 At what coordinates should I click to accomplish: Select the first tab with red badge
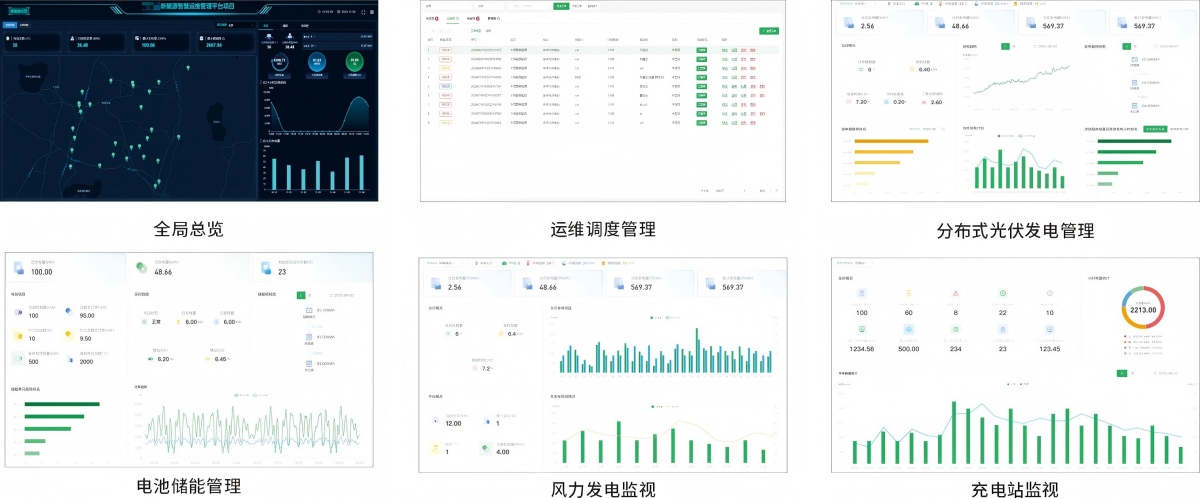tap(431, 18)
